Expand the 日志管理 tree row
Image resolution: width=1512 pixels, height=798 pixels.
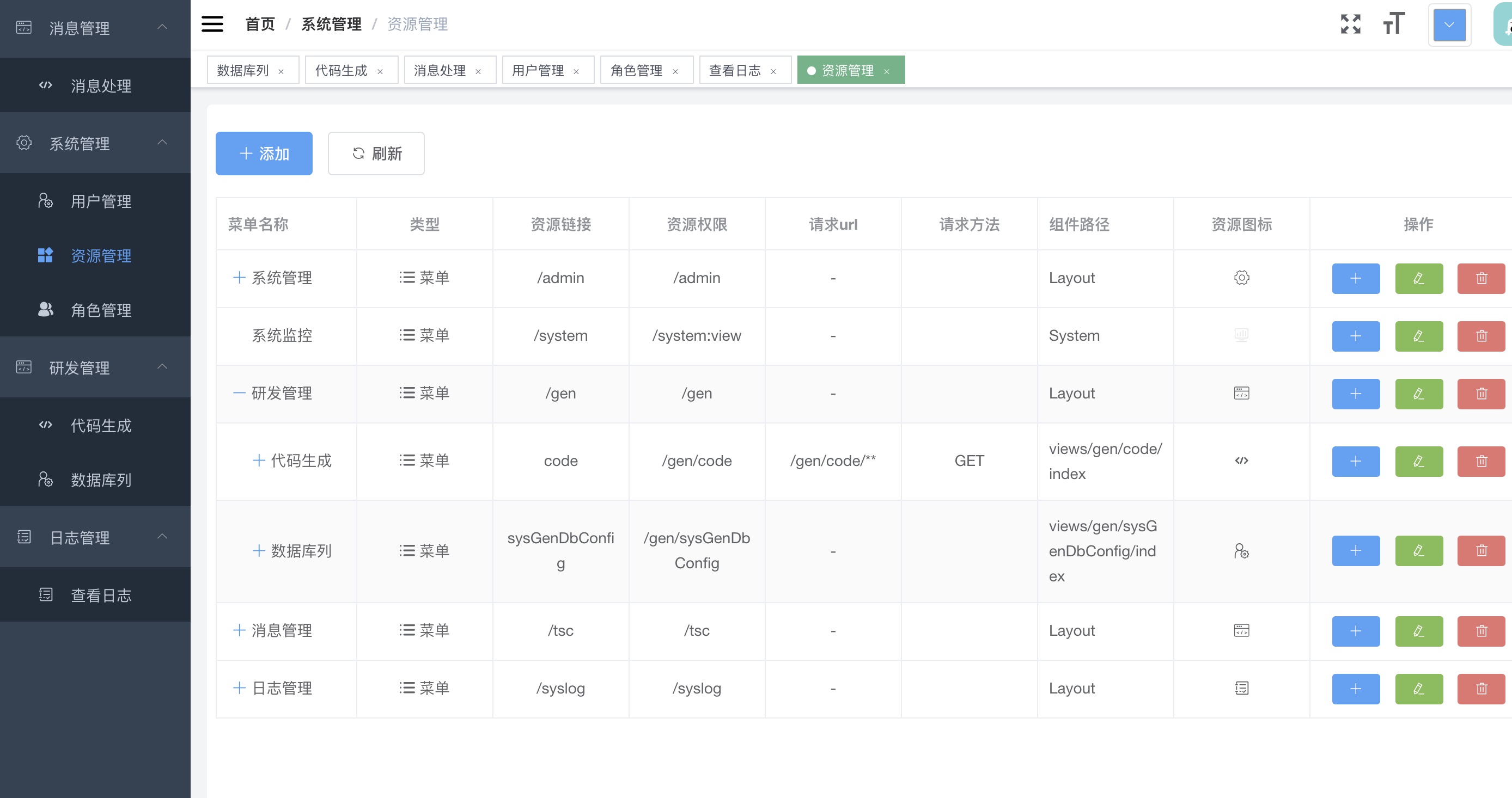239,687
